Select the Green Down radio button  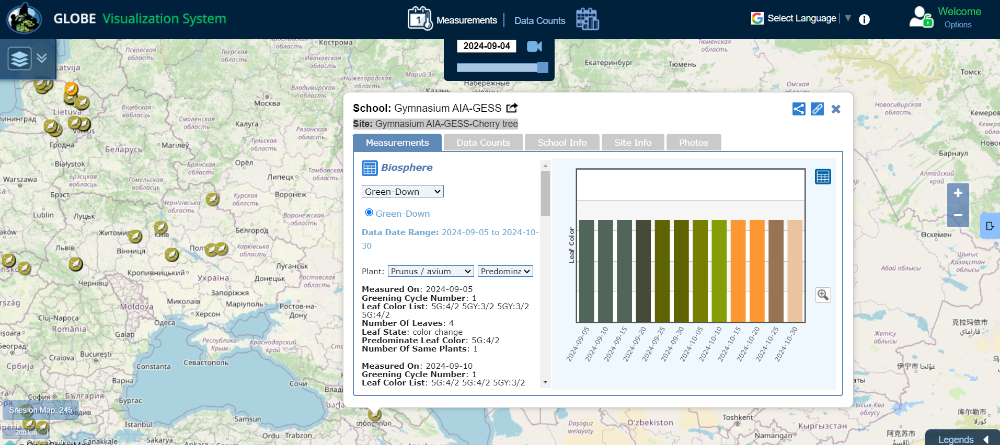pos(369,212)
